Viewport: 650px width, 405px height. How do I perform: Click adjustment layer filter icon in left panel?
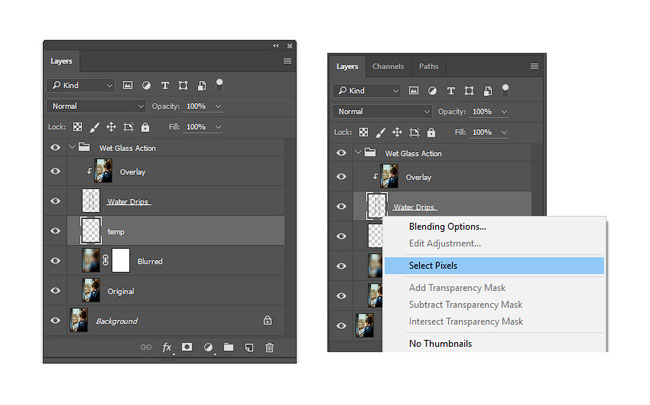point(146,85)
